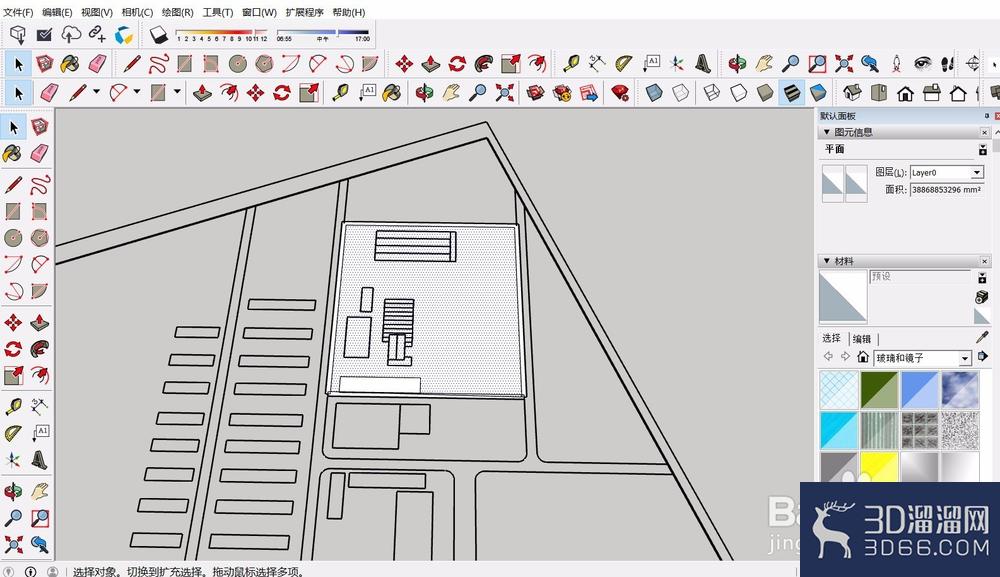
Task: Select the 3D Text tool
Action: (x=39, y=459)
